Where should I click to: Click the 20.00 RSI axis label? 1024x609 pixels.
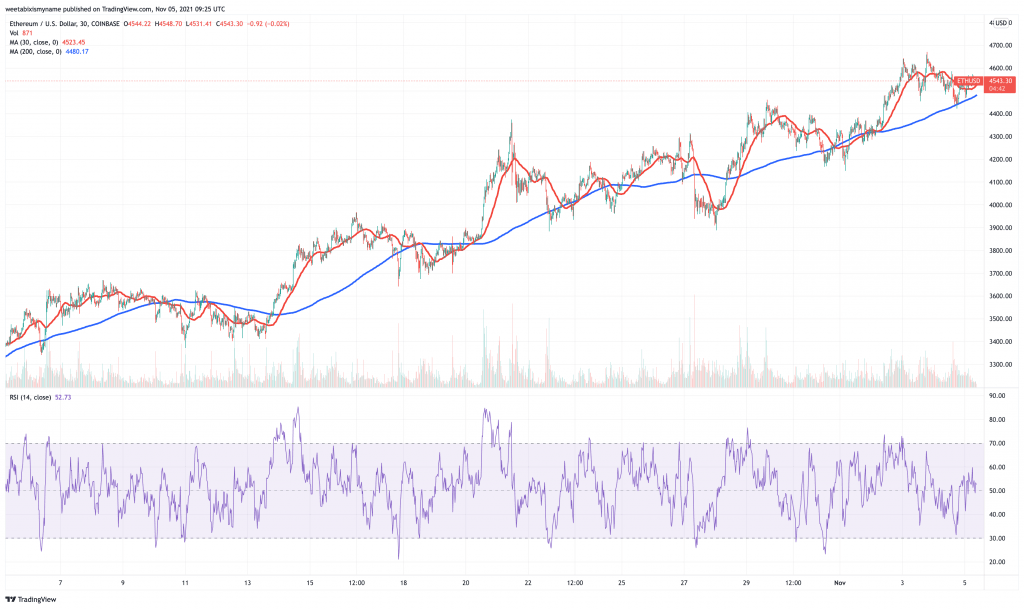997,562
